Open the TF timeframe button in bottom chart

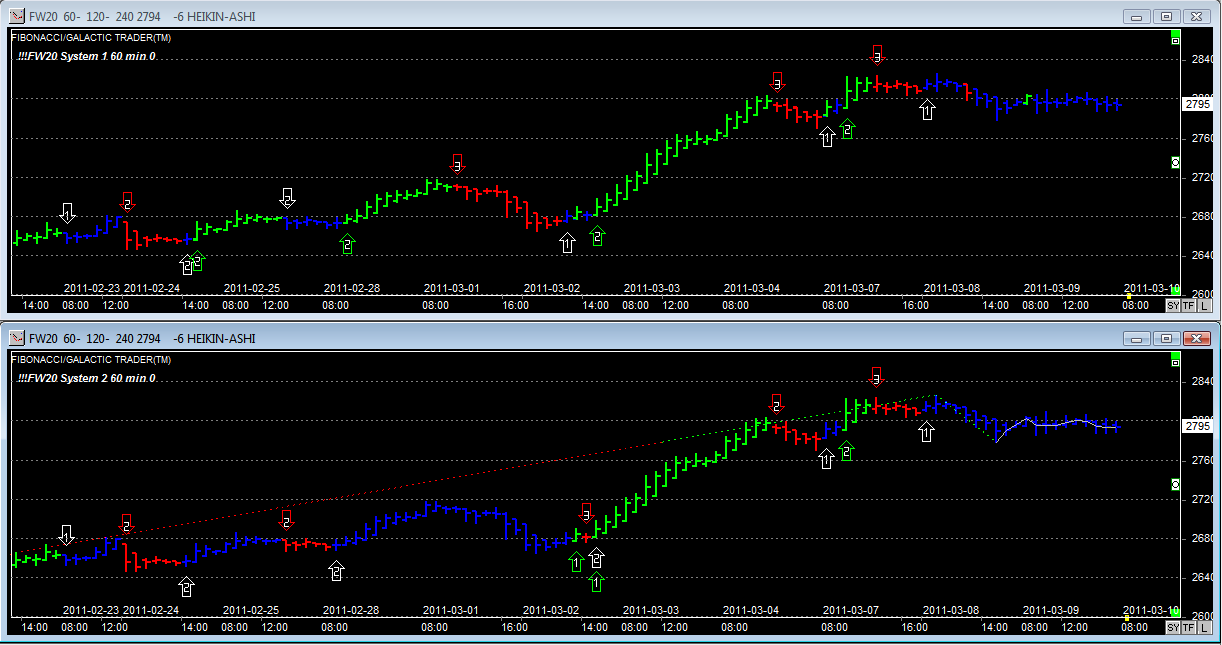point(1188,627)
